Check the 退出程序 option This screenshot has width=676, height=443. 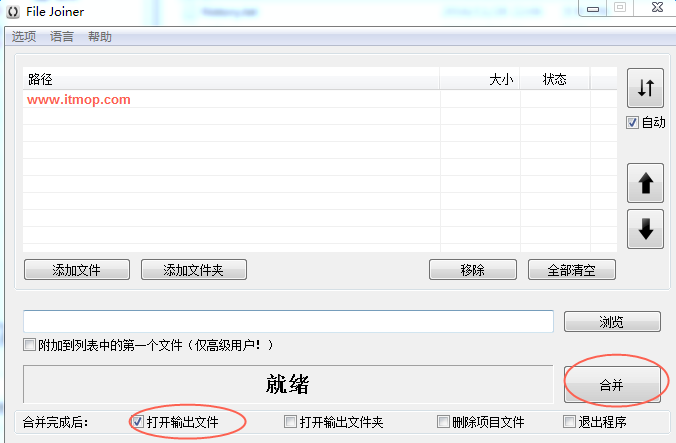[x=570, y=421]
